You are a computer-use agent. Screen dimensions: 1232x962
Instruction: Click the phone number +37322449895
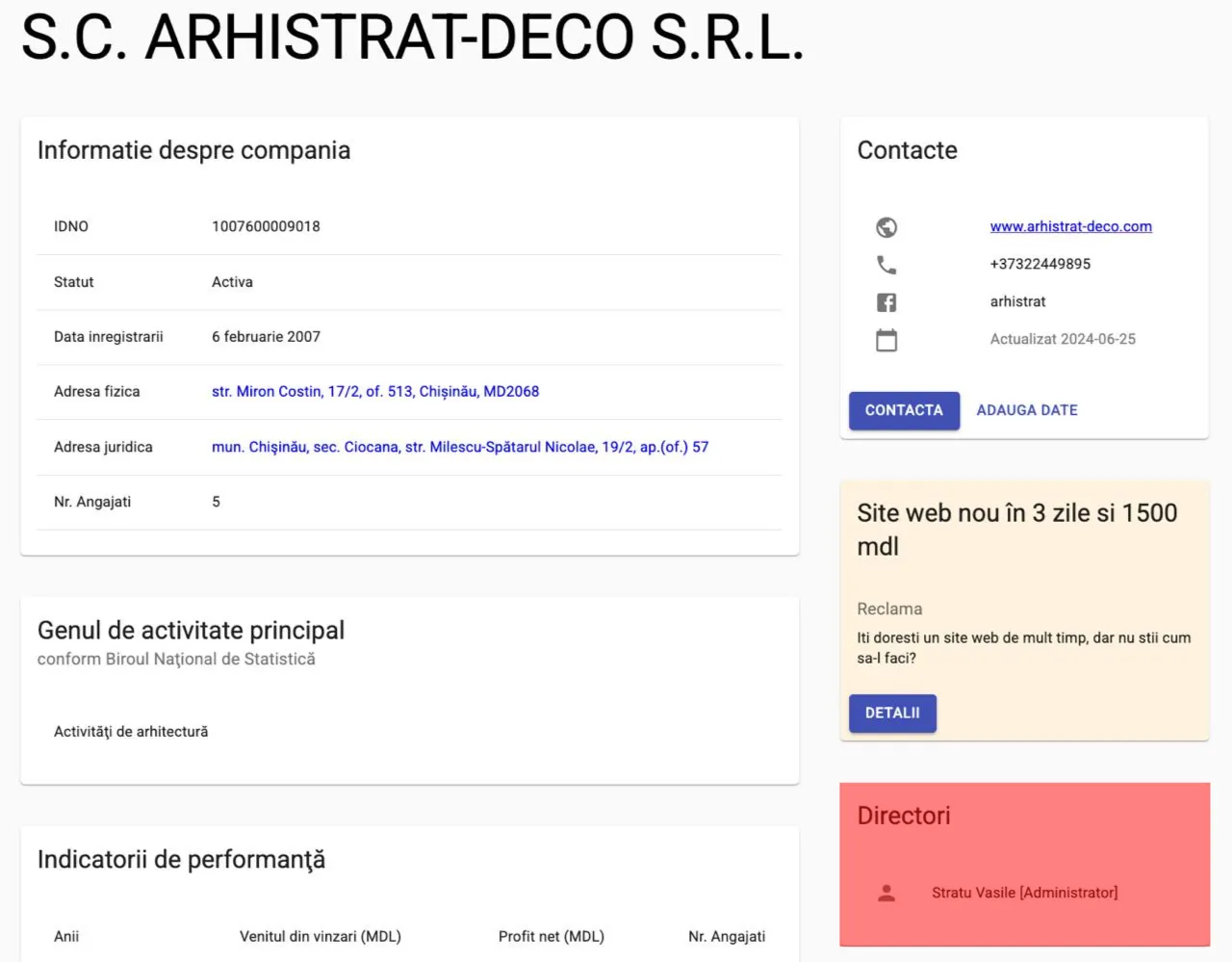pyautogui.click(x=1040, y=264)
